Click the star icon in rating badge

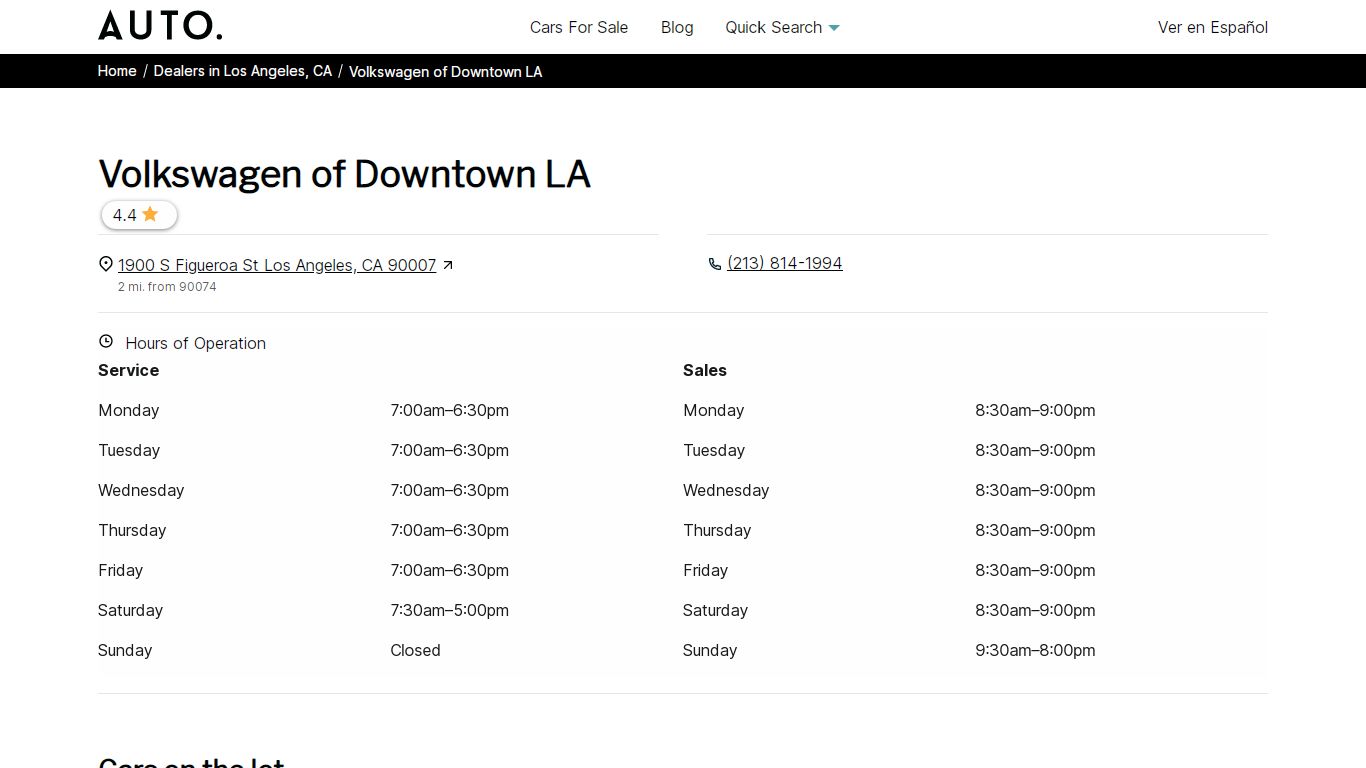[150, 214]
